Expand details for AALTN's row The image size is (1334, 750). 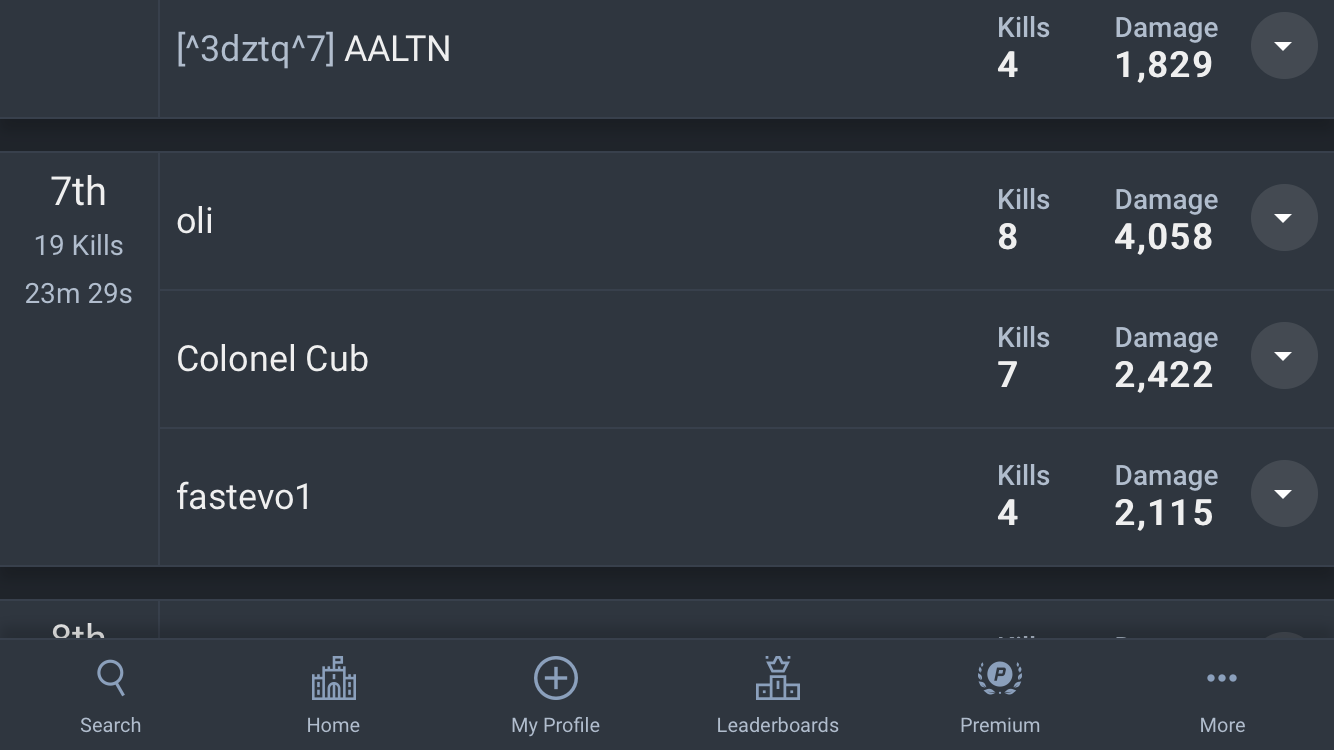pyautogui.click(x=1284, y=46)
